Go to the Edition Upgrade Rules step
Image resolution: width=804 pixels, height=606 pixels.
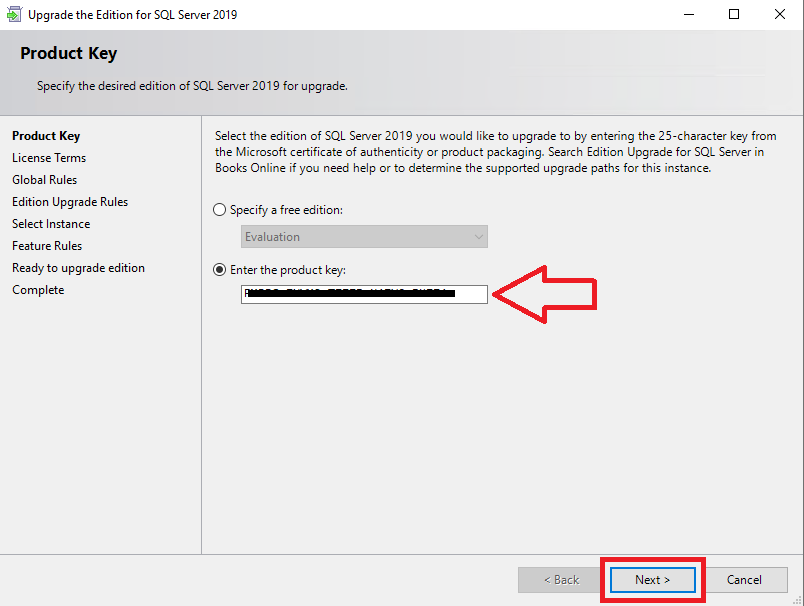pyautogui.click(x=70, y=202)
